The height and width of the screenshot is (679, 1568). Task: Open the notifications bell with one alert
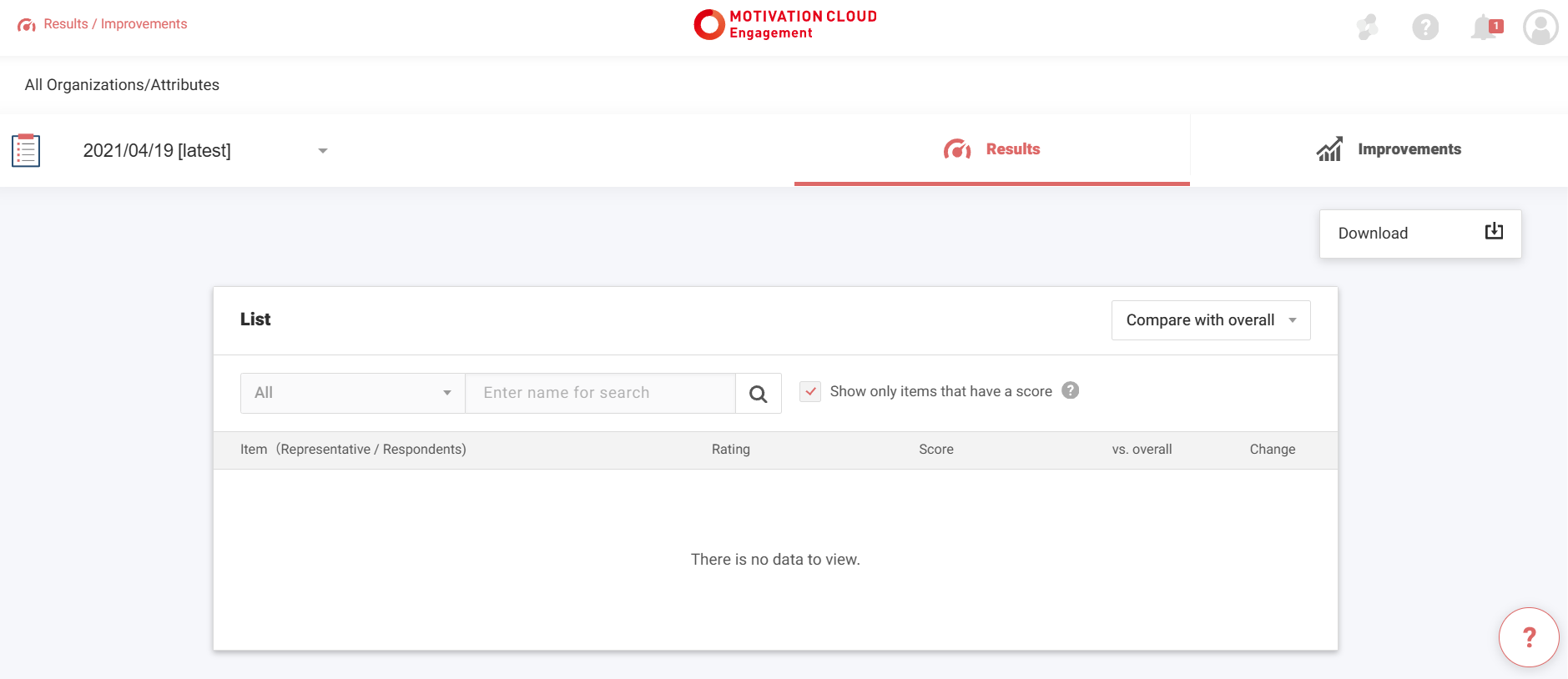[x=1485, y=28]
